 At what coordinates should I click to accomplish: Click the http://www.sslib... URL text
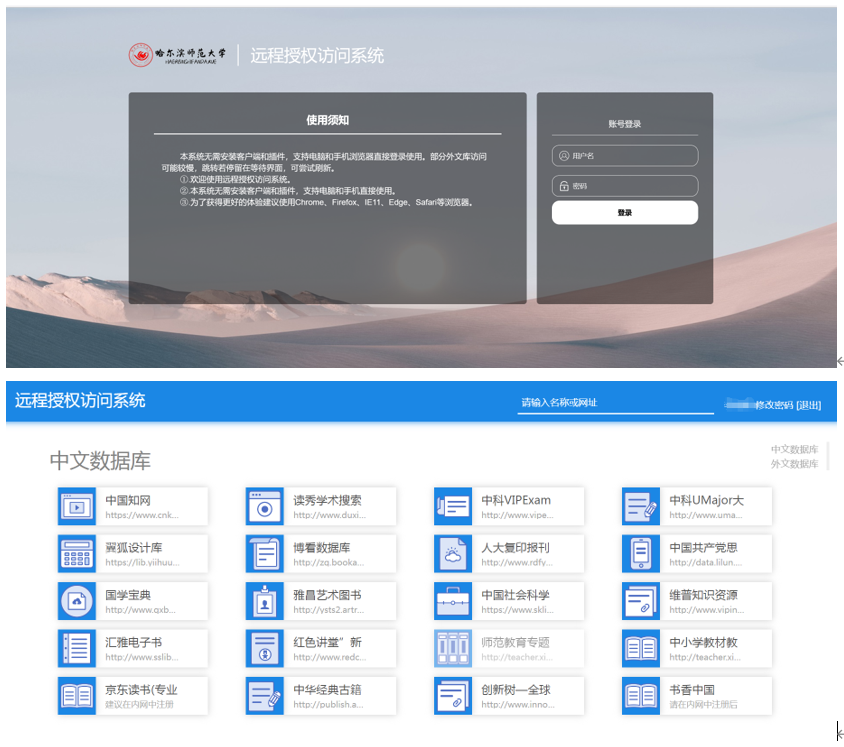(x=142, y=657)
